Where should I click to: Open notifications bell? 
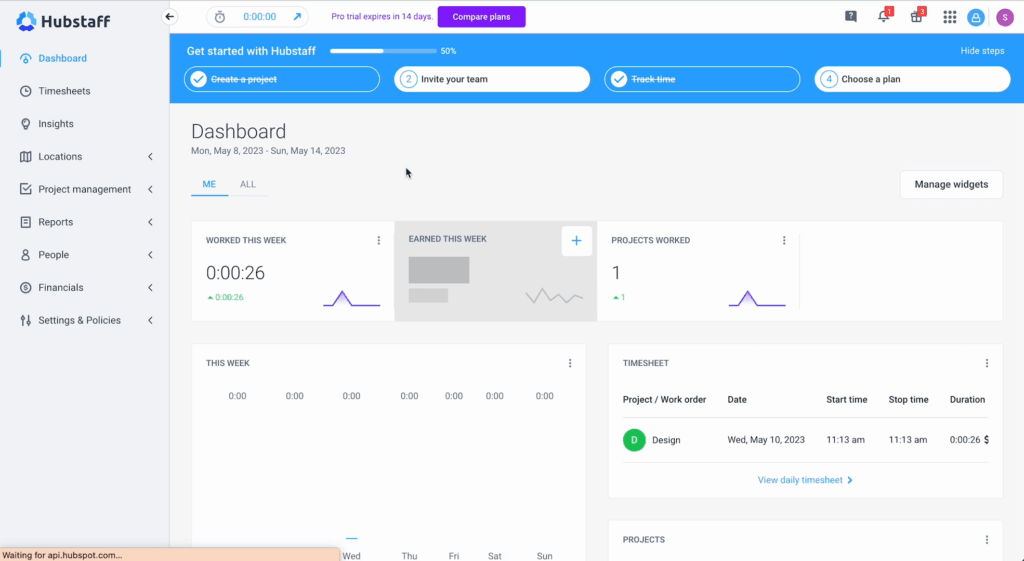pyautogui.click(x=884, y=16)
